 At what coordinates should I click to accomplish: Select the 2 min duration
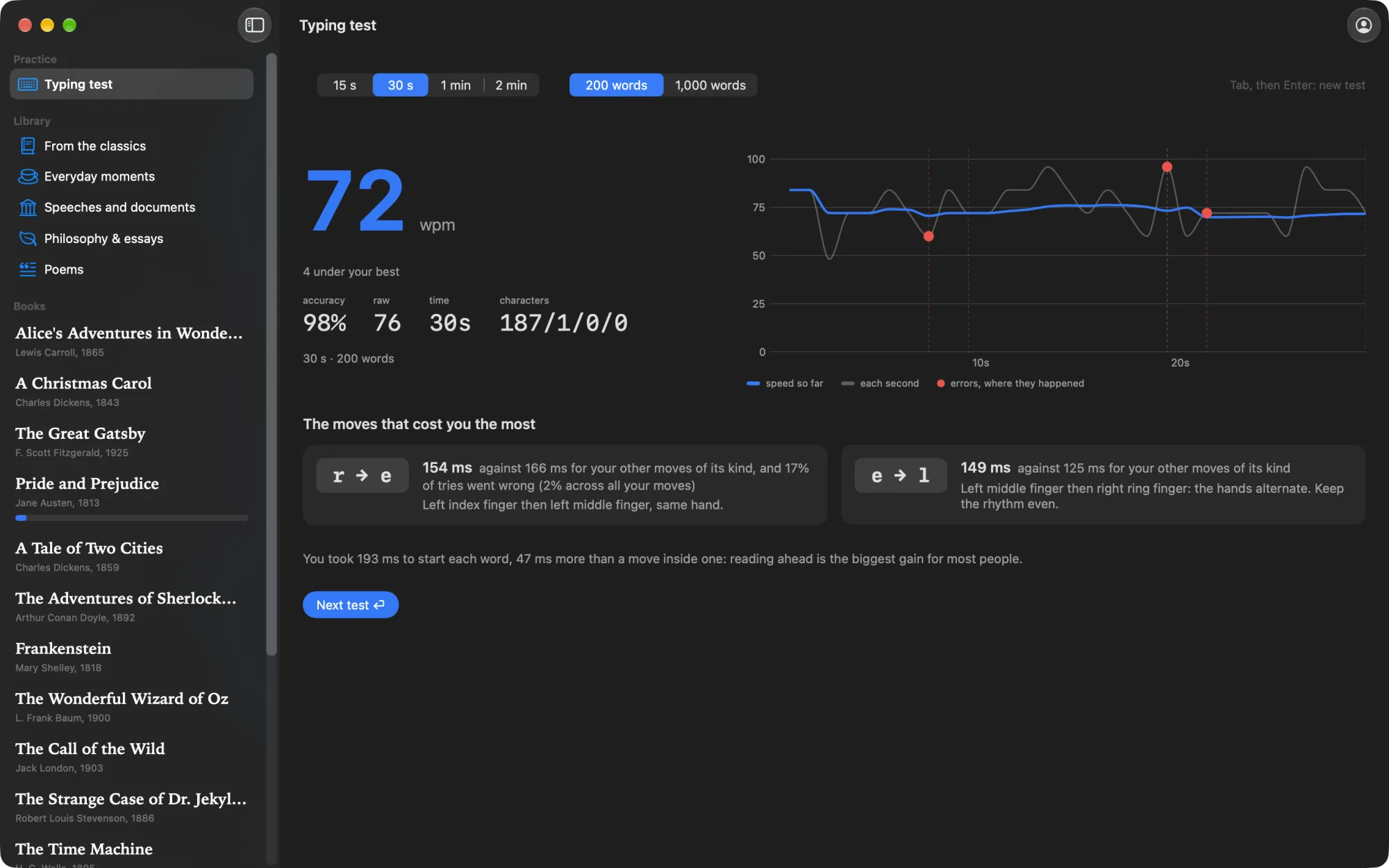[x=511, y=85]
